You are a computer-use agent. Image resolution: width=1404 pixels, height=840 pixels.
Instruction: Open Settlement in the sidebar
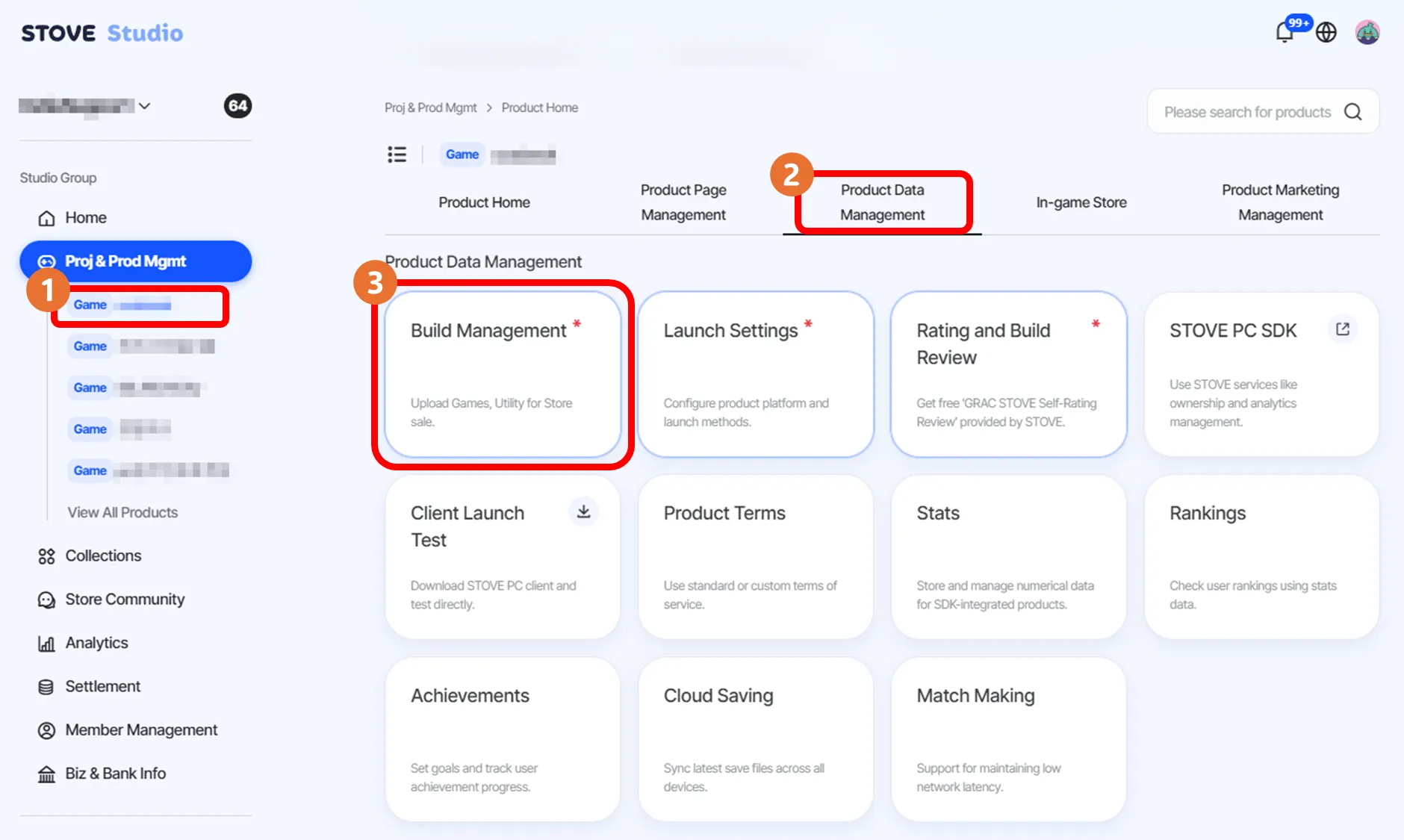[x=103, y=687]
